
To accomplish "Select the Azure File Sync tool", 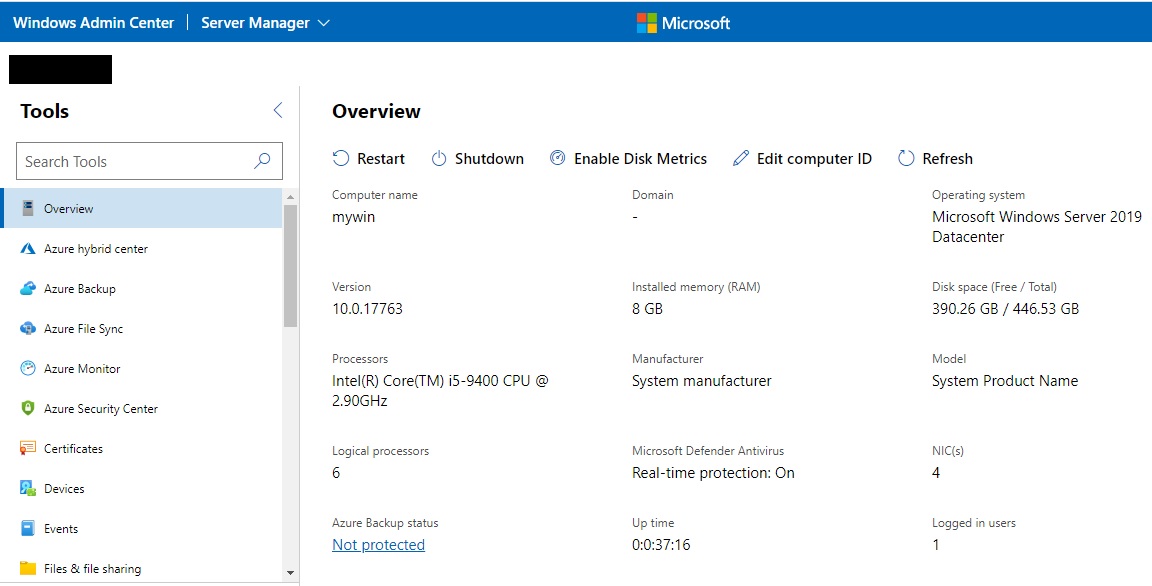I will pyautogui.click(x=84, y=328).
